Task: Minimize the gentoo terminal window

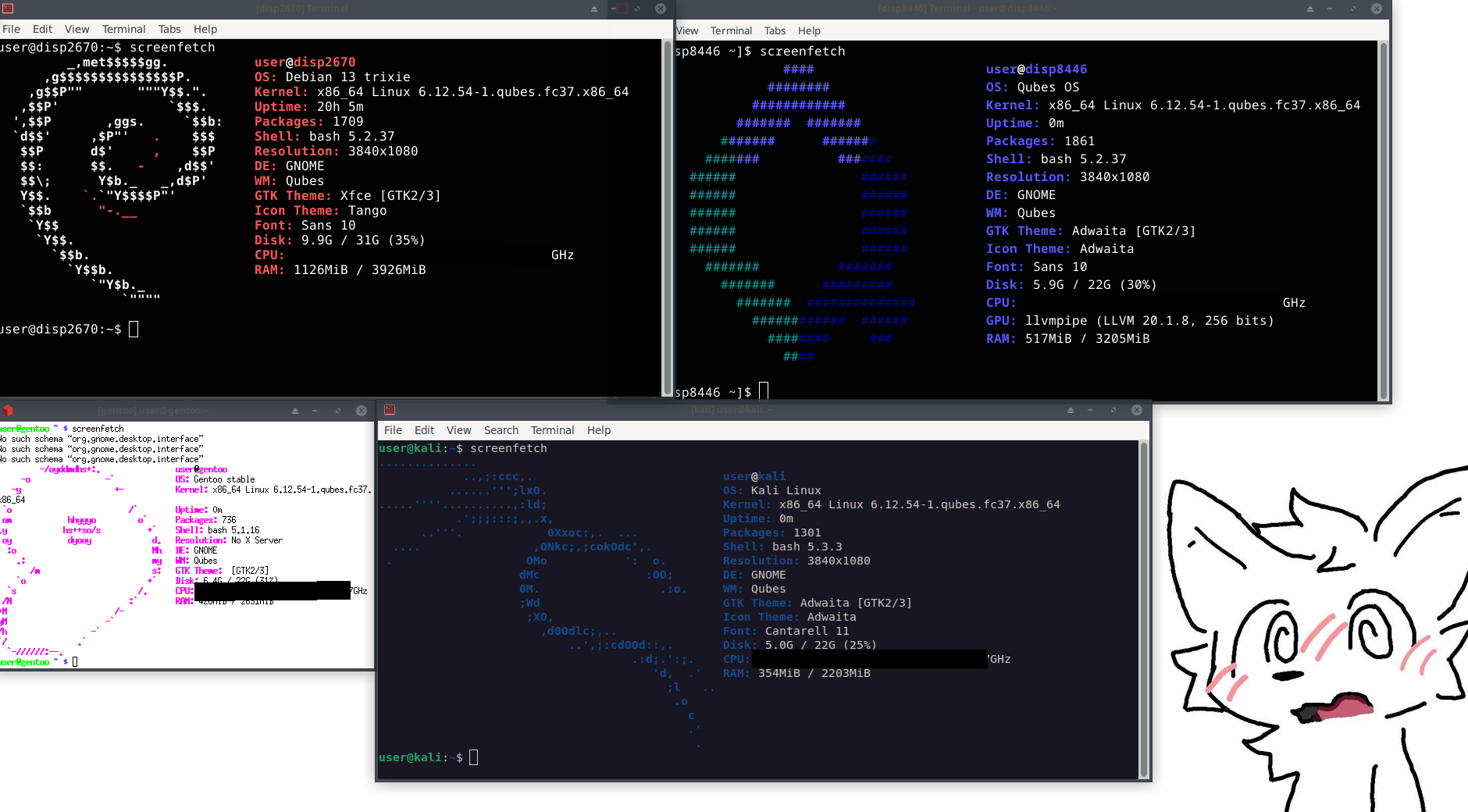Action: [x=315, y=410]
